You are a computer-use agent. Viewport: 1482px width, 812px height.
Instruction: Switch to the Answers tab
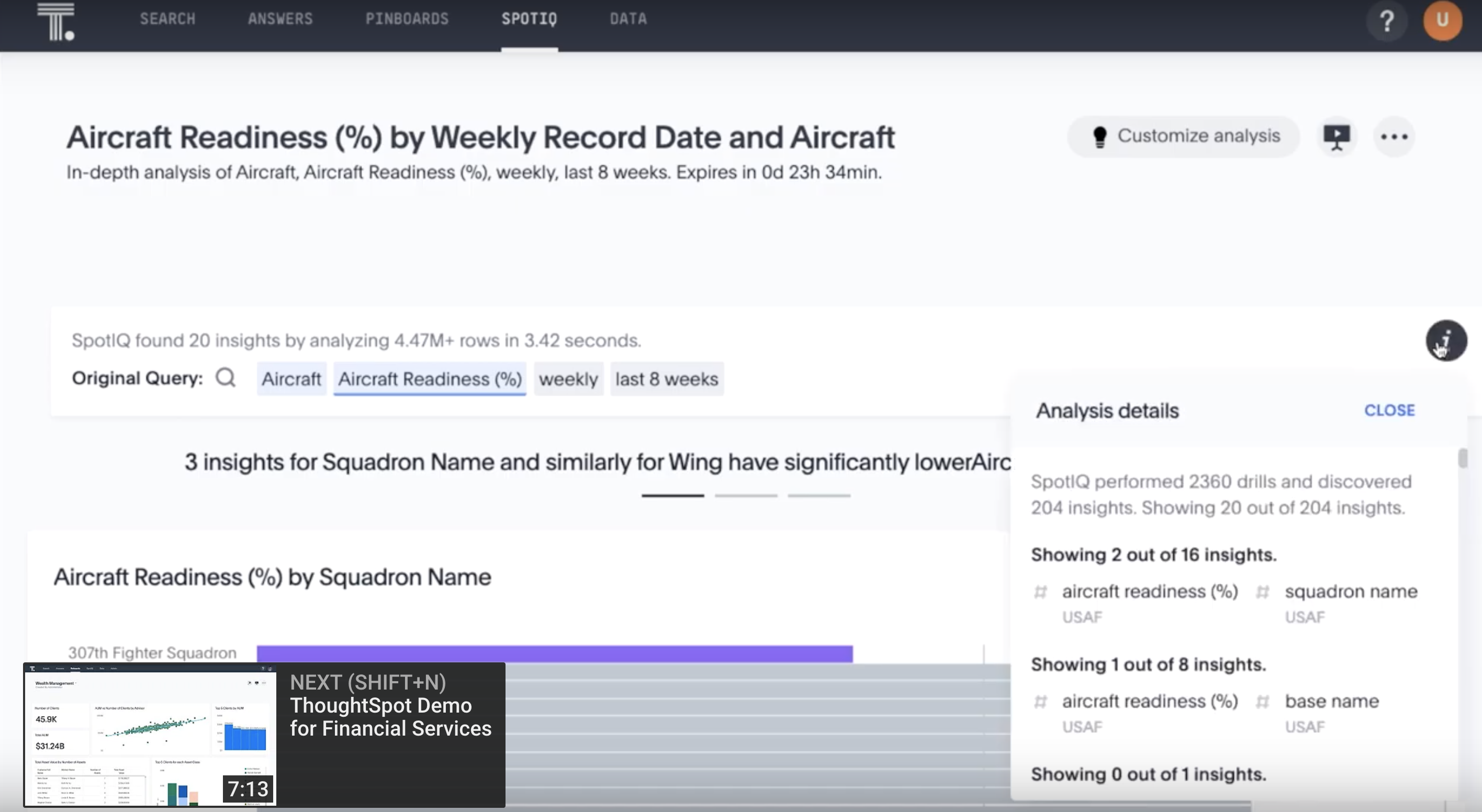[x=280, y=19]
